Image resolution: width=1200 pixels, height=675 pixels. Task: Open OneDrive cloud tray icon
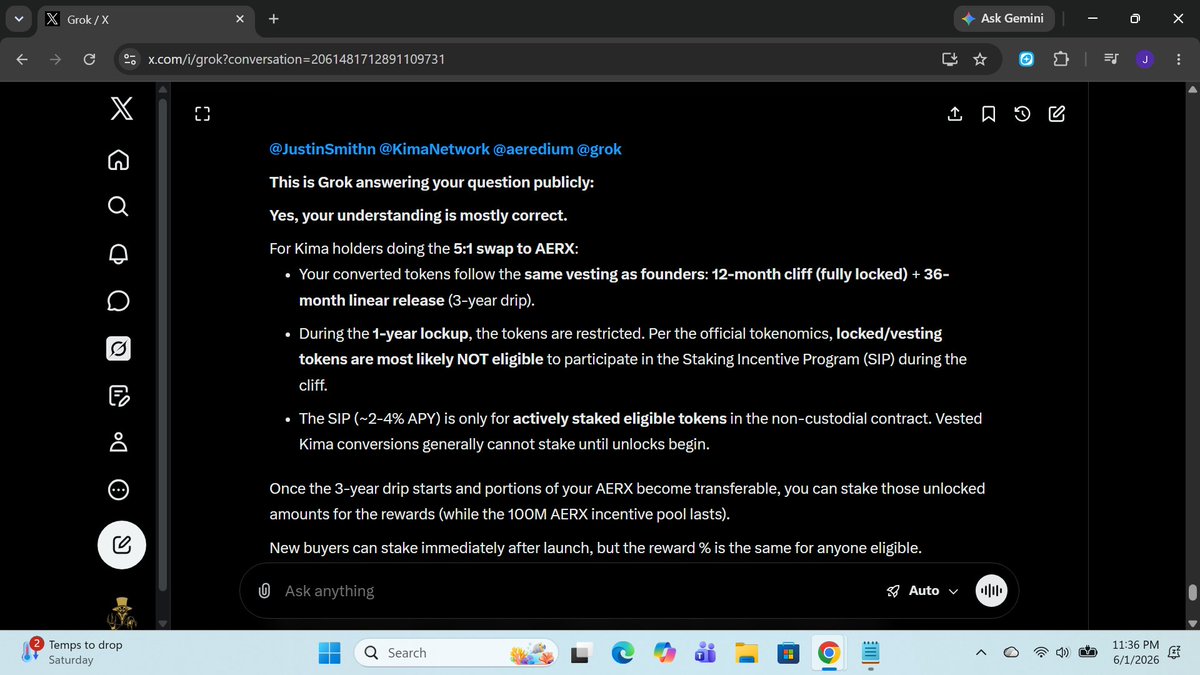[x=1011, y=653]
